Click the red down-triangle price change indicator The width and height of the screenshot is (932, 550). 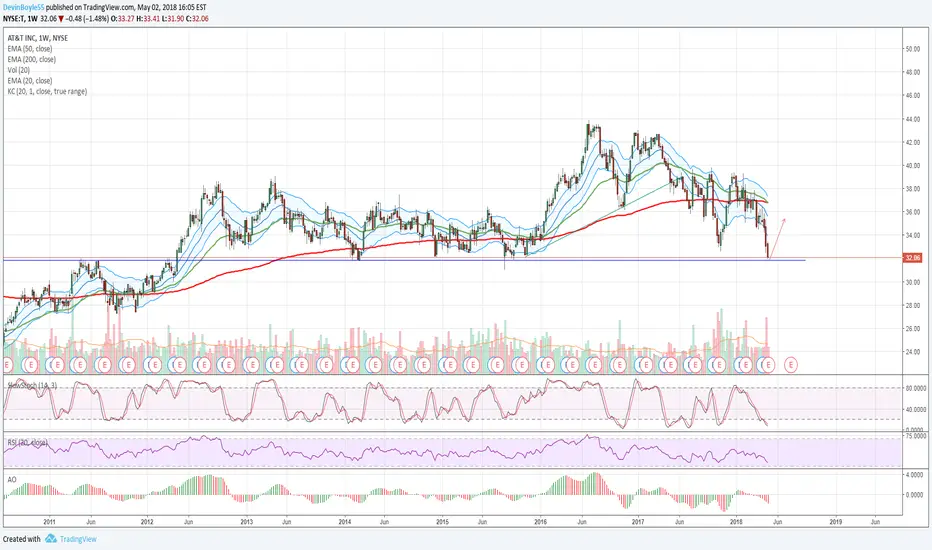[61, 18]
